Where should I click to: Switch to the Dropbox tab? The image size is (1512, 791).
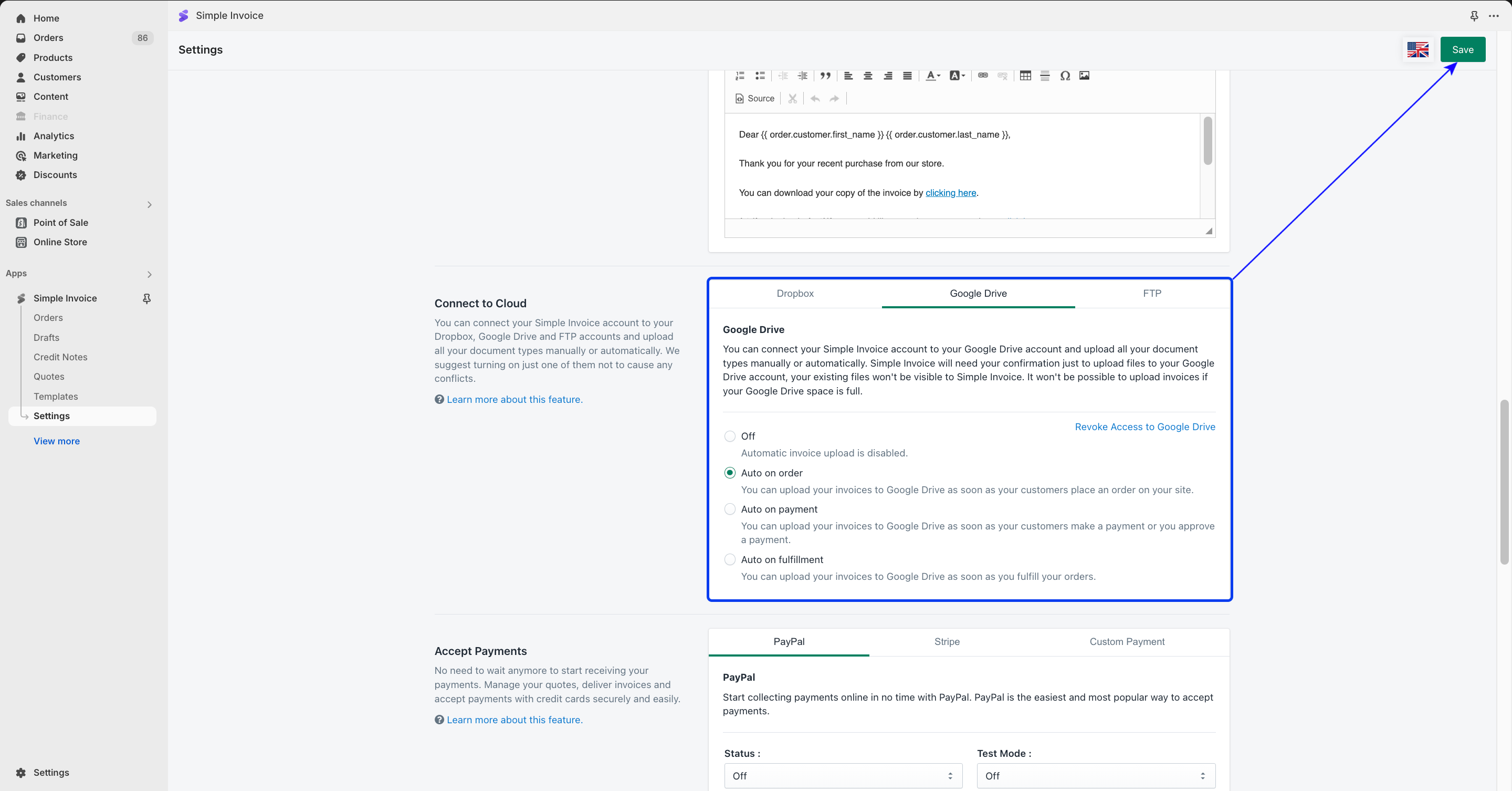795,294
